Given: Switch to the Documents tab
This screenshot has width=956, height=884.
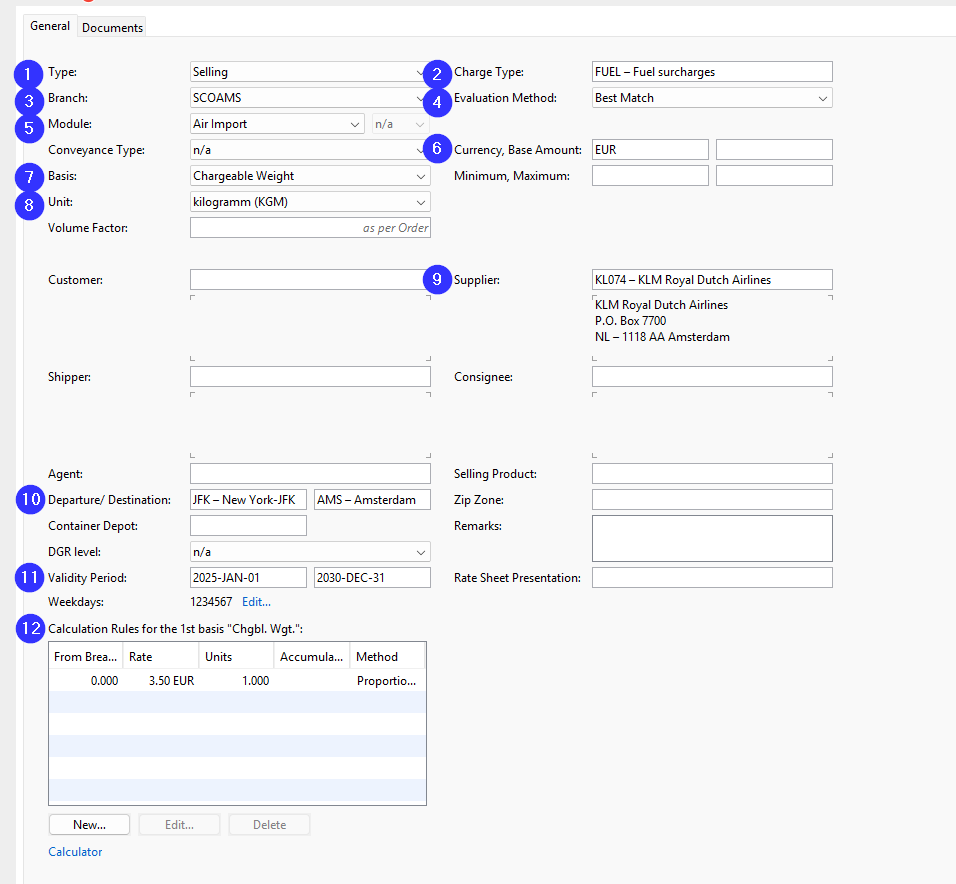Looking at the screenshot, I should (x=112, y=27).
